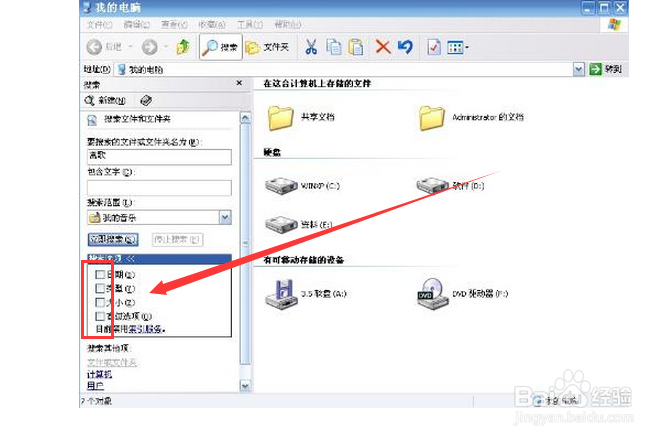This screenshot has height=441, width=670.
Task: Toggle the Search (搜索) toolbar button
Action: [x=220, y=47]
